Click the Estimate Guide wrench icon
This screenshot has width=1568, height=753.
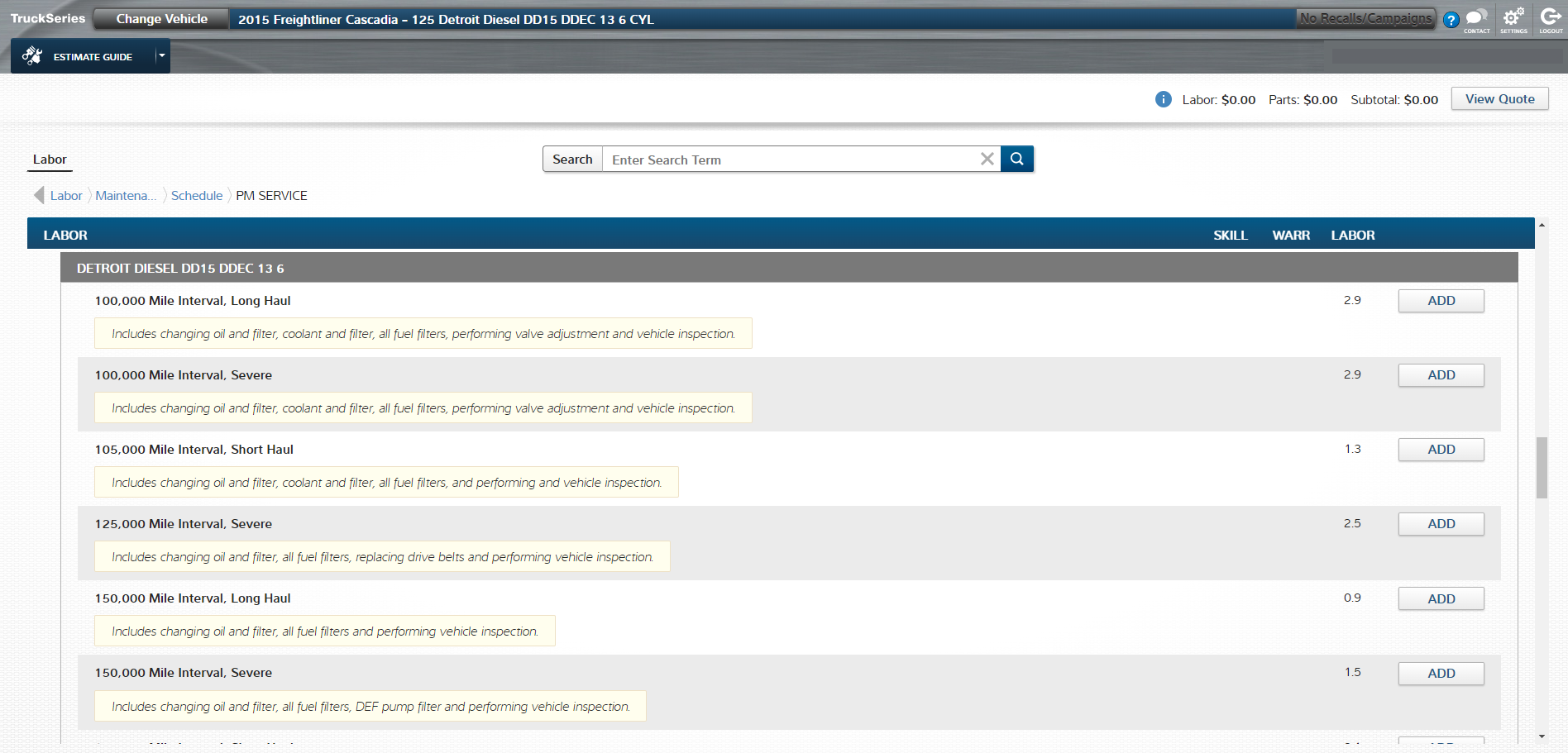32,56
